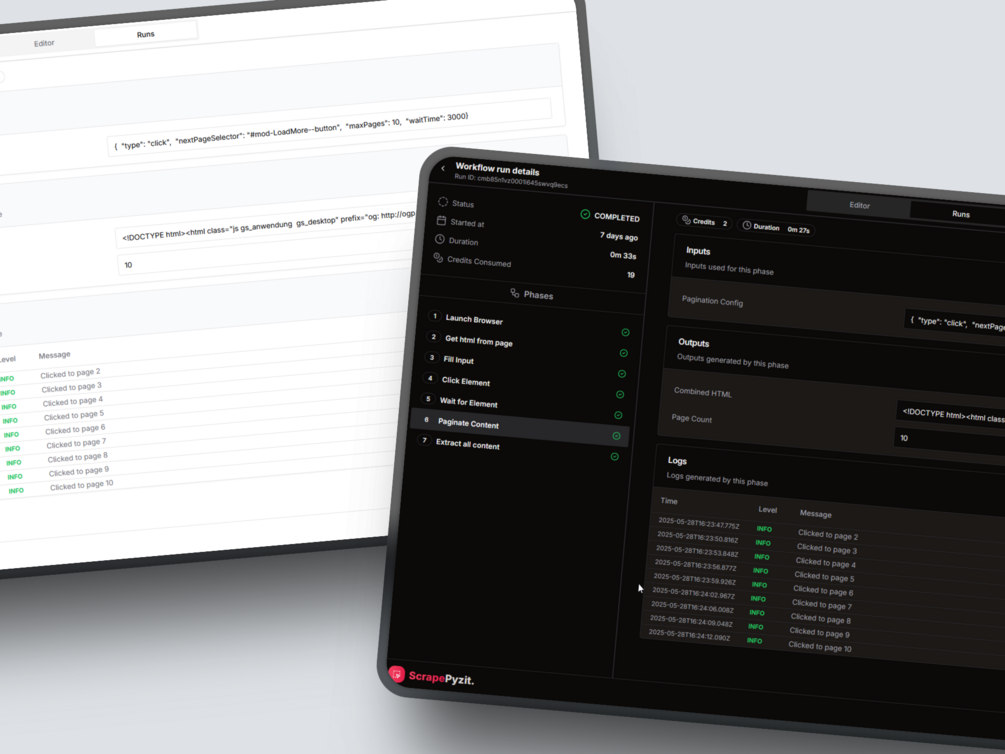Click the Status dashed-circle icon
1005x754 pixels.
tap(443, 201)
